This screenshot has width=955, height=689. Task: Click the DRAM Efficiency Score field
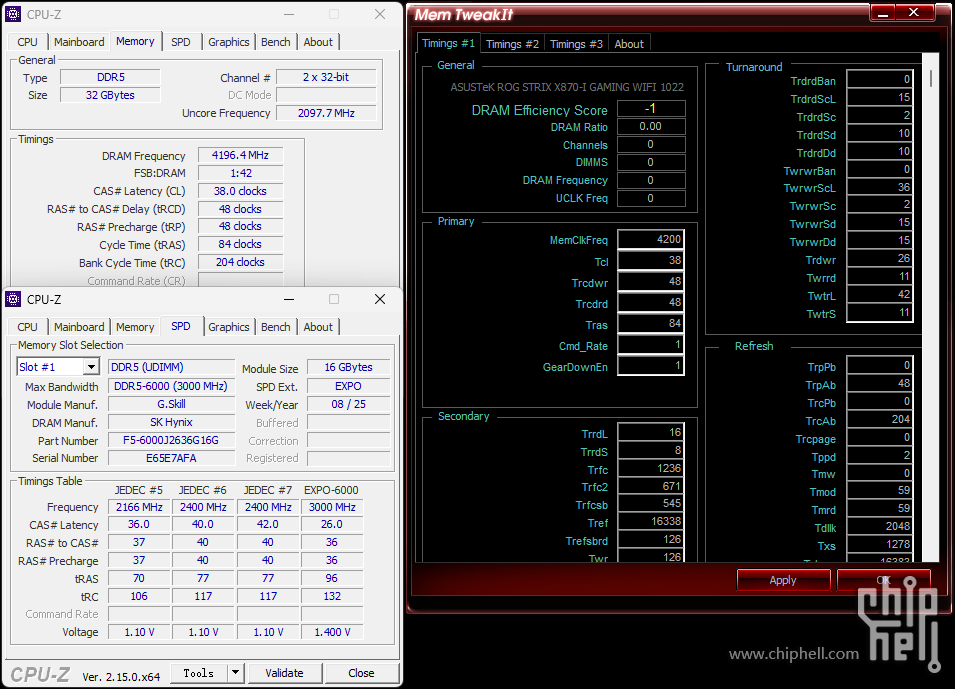[x=651, y=108]
